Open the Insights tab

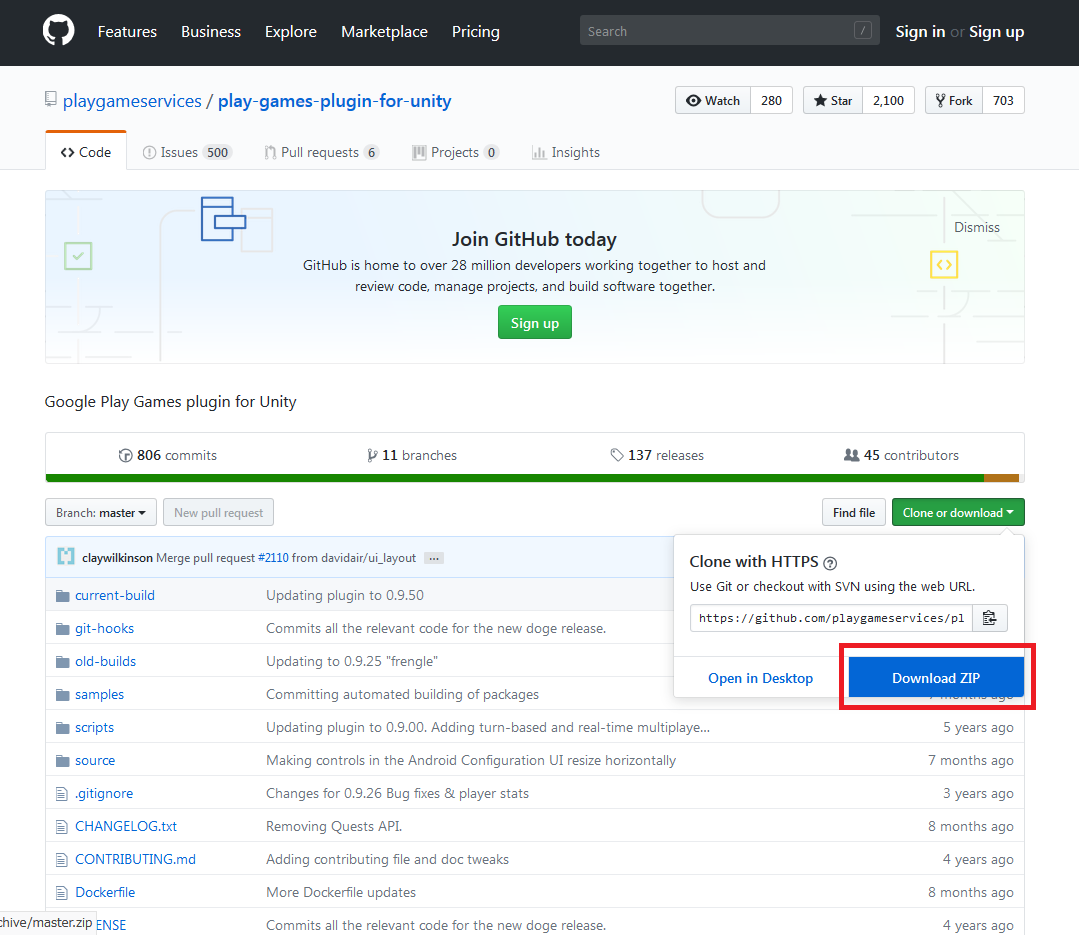click(566, 153)
